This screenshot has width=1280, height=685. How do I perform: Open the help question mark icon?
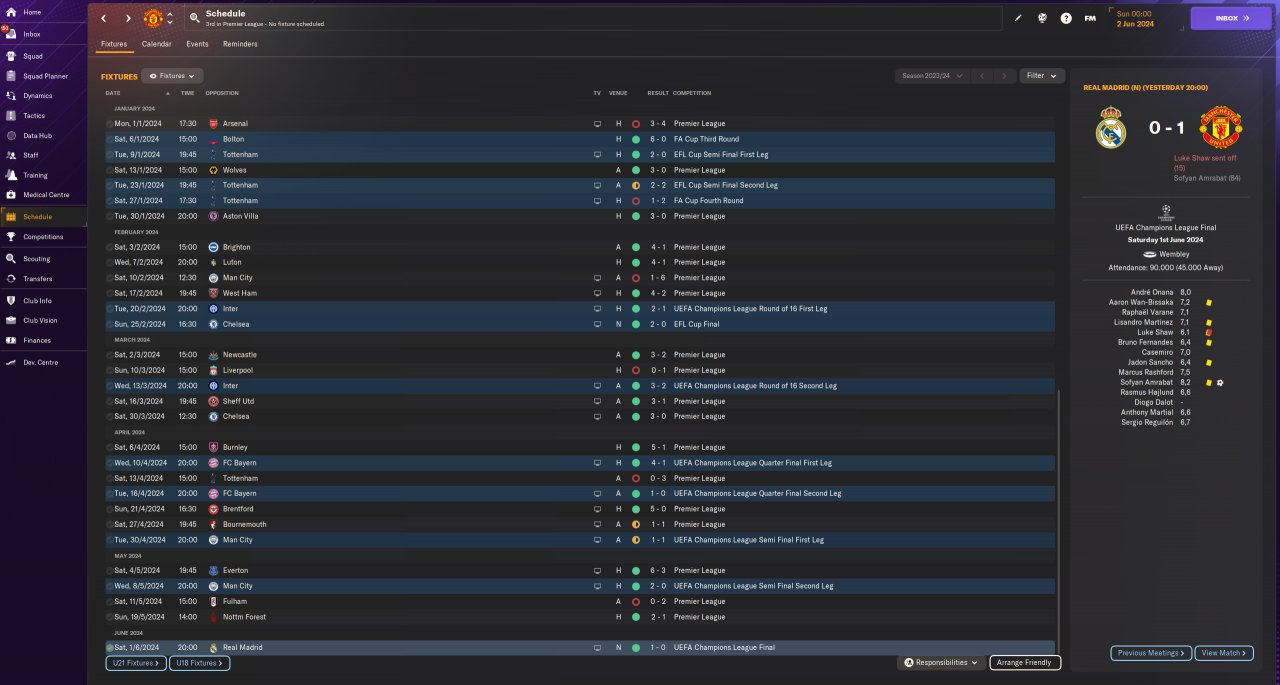[x=1066, y=18]
